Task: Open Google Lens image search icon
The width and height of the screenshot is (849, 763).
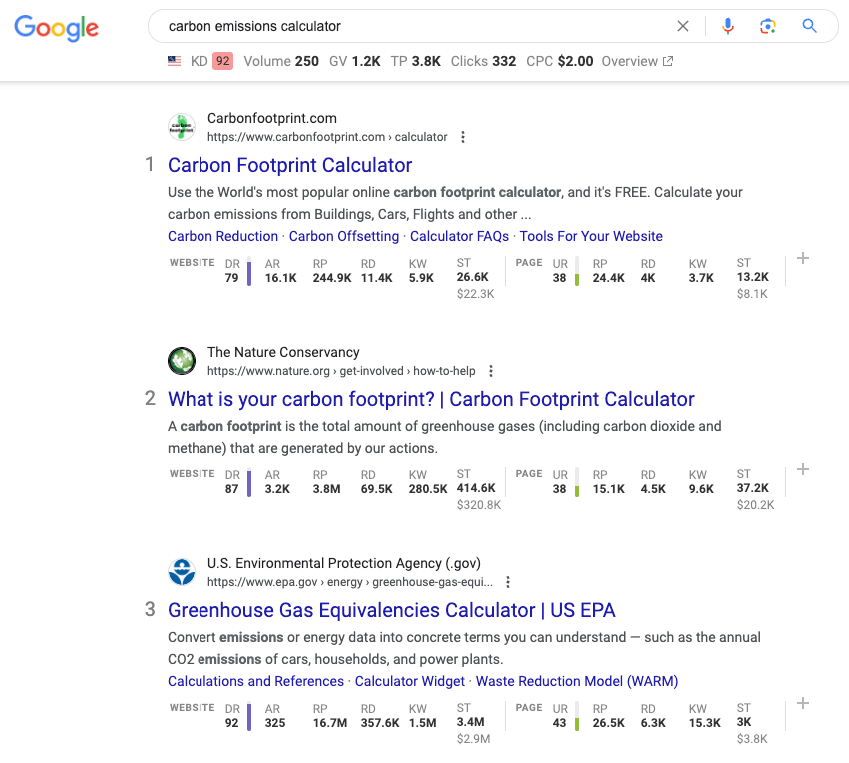Action: [x=768, y=26]
